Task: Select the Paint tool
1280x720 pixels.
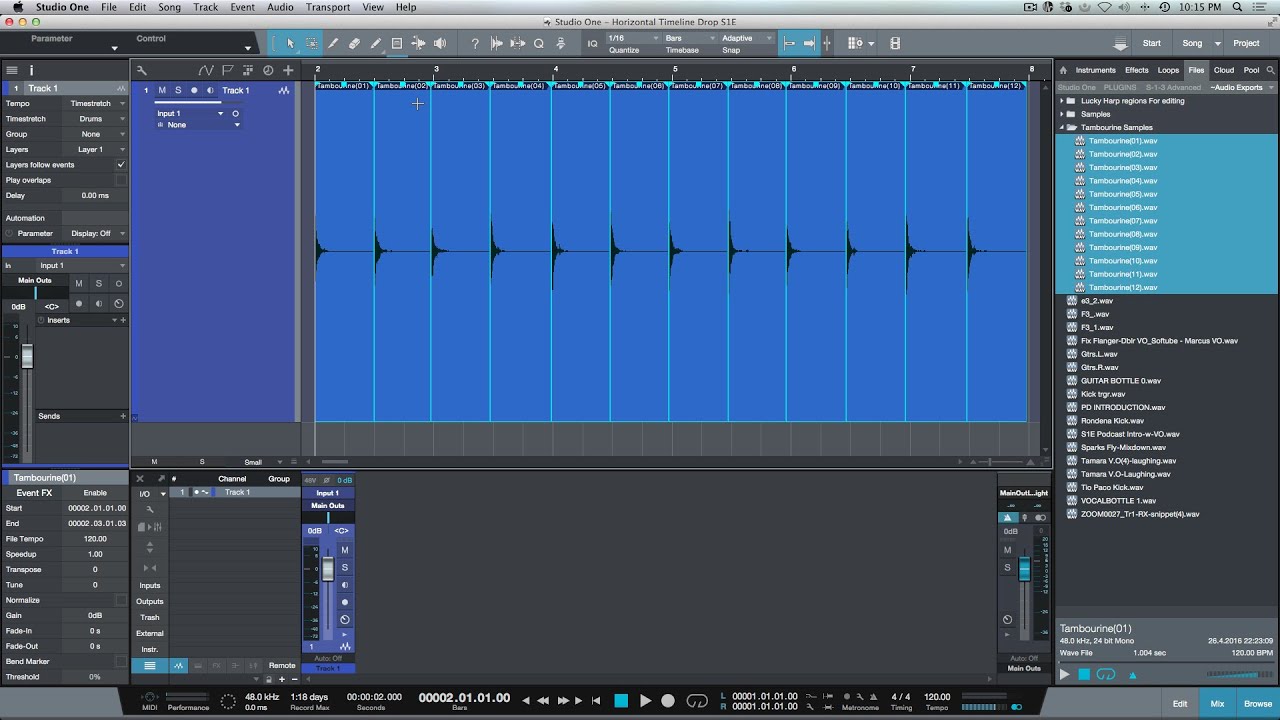Action: click(375, 43)
